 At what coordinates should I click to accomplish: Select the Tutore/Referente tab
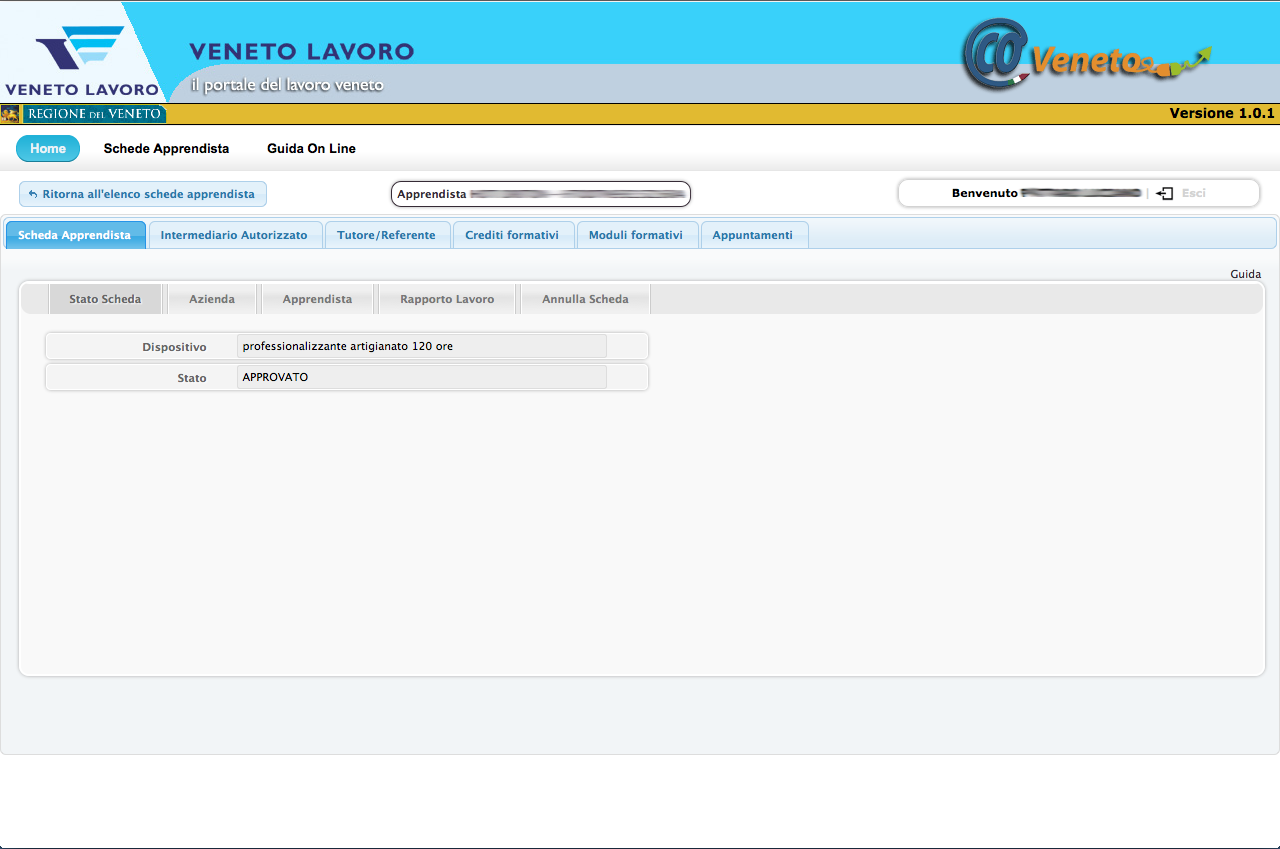(x=386, y=235)
